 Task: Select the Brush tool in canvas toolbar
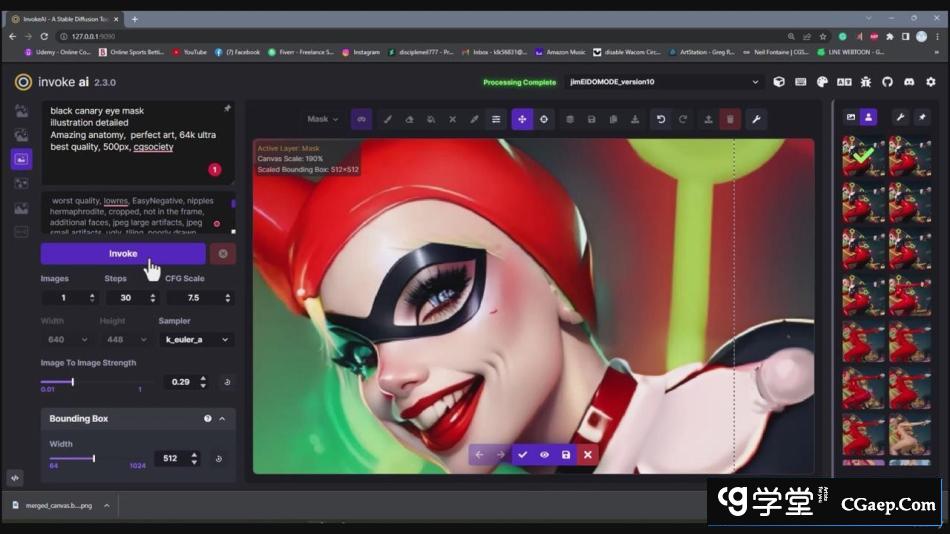(x=388, y=119)
